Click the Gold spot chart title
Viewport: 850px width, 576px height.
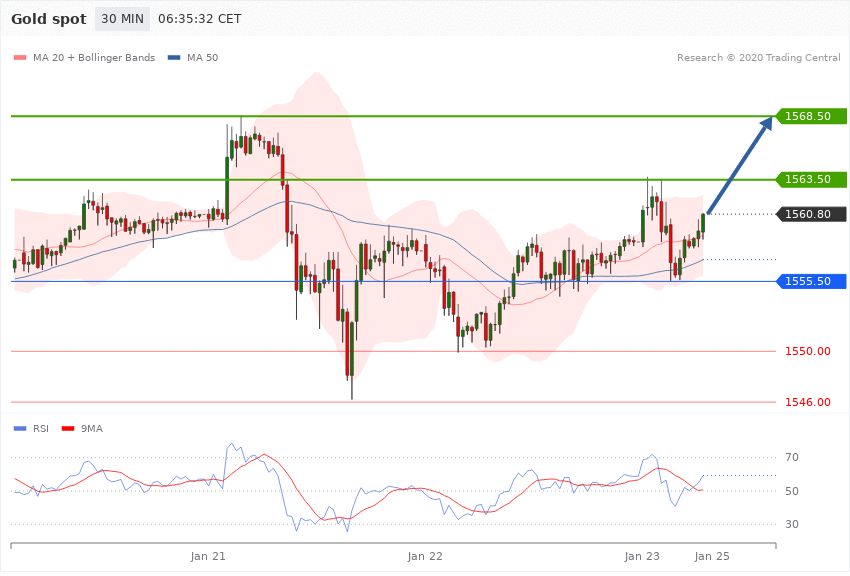click(x=49, y=19)
